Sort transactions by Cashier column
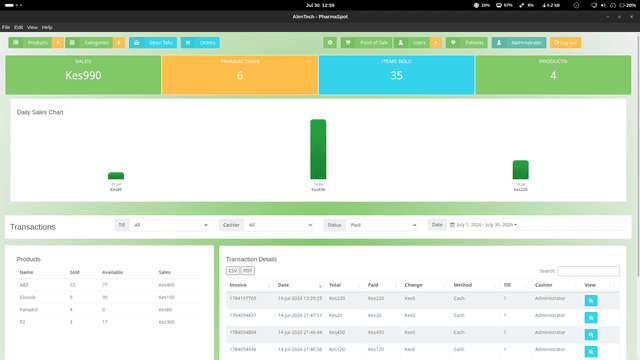 point(556,285)
